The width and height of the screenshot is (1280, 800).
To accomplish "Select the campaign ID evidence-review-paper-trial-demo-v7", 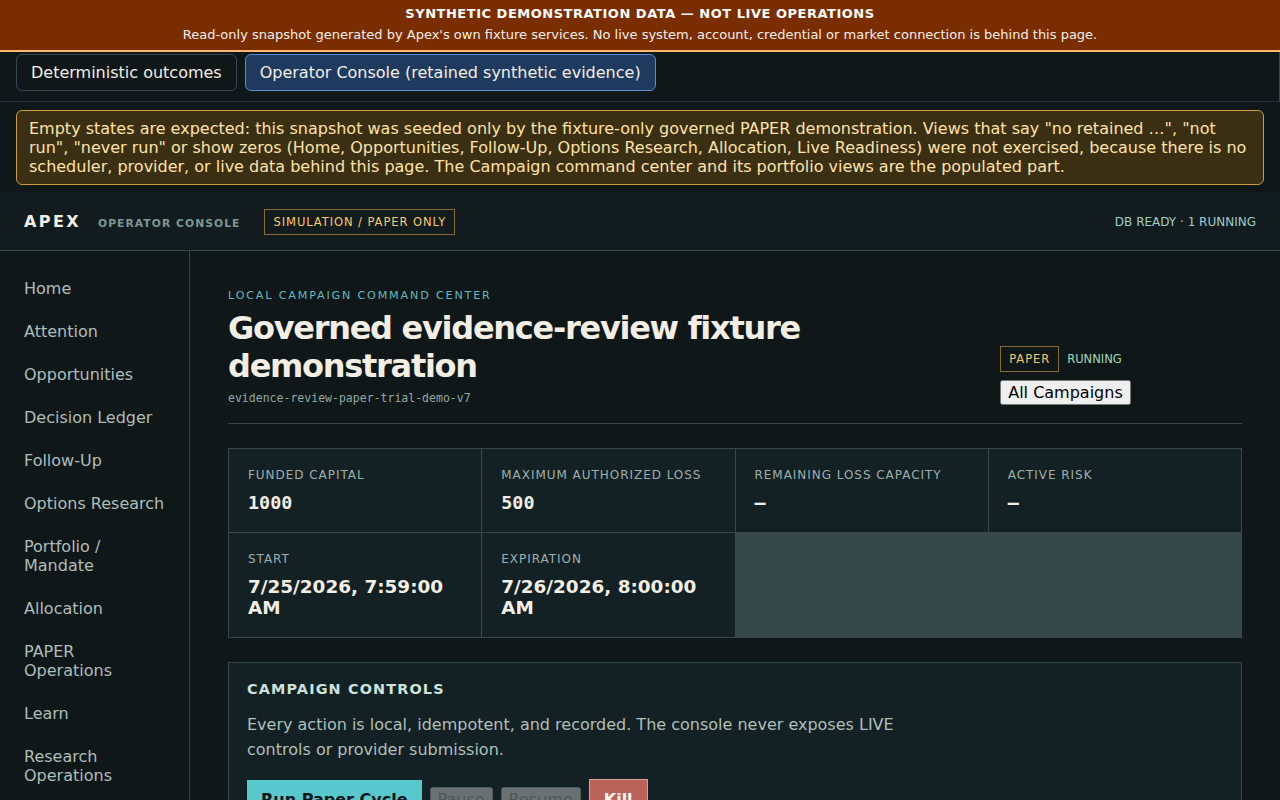I will (x=349, y=397).
